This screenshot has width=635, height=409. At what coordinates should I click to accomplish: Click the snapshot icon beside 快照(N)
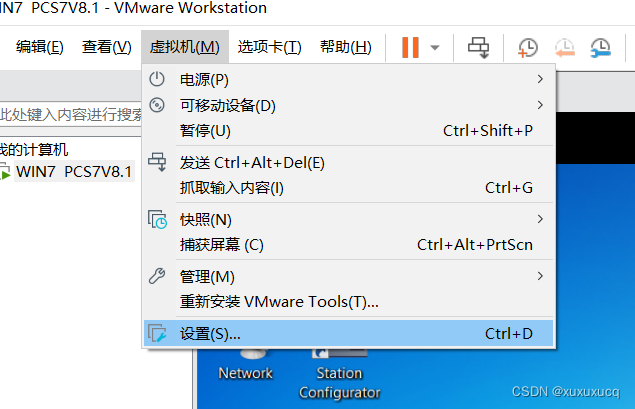click(x=157, y=219)
